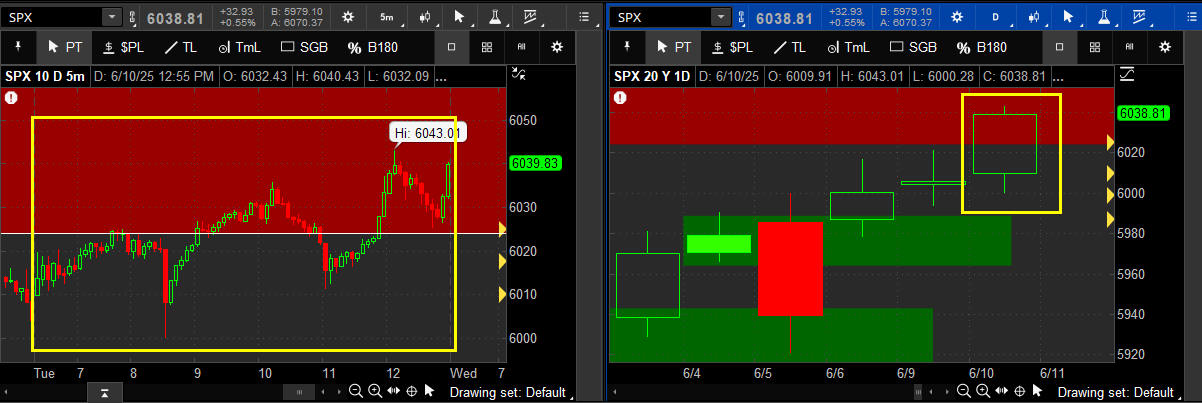
Task: Open chart settings gear in left chart header
Action: 347,17
